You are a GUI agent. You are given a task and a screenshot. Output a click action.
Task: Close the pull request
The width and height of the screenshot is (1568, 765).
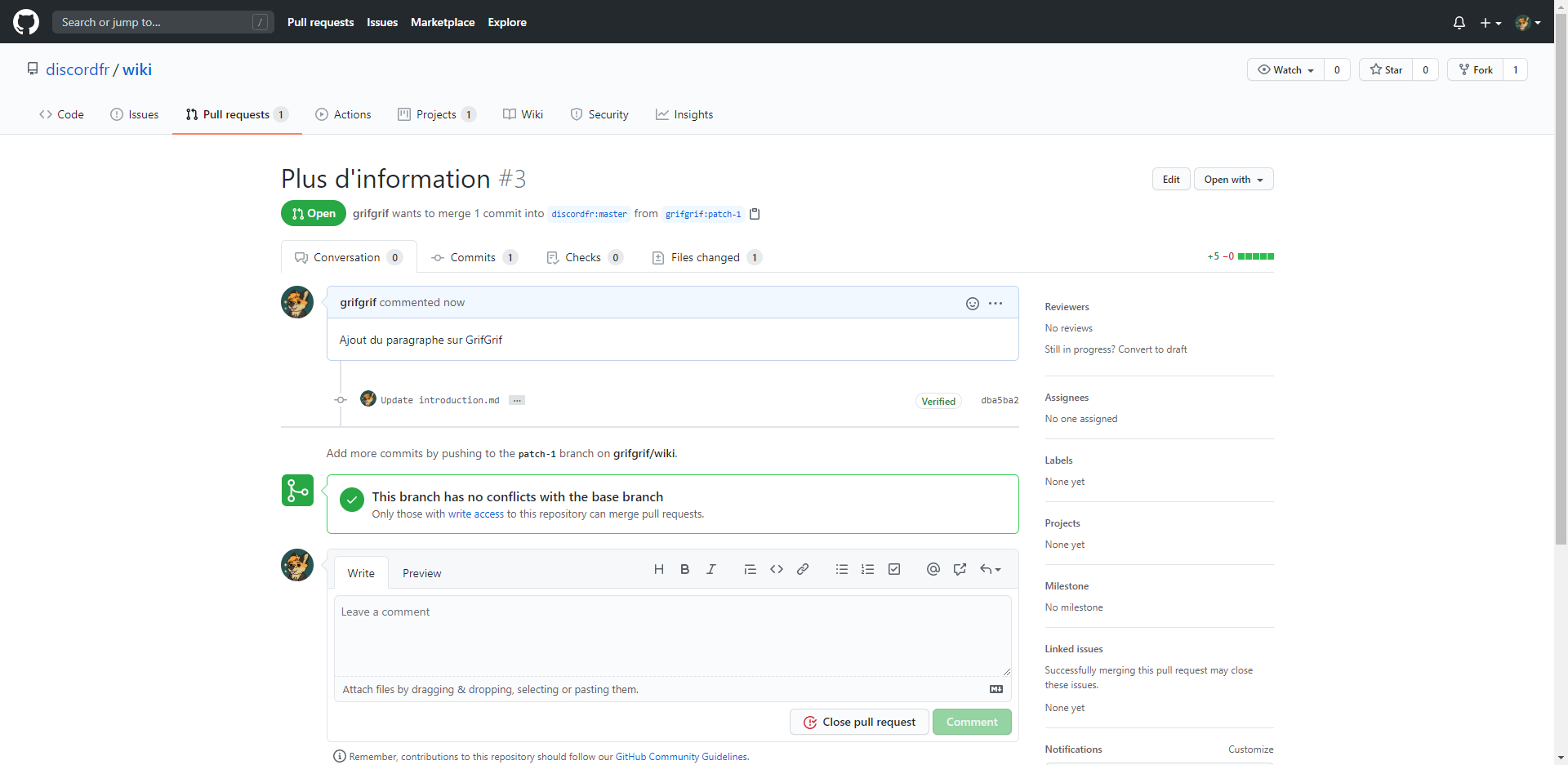[x=859, y=722]
